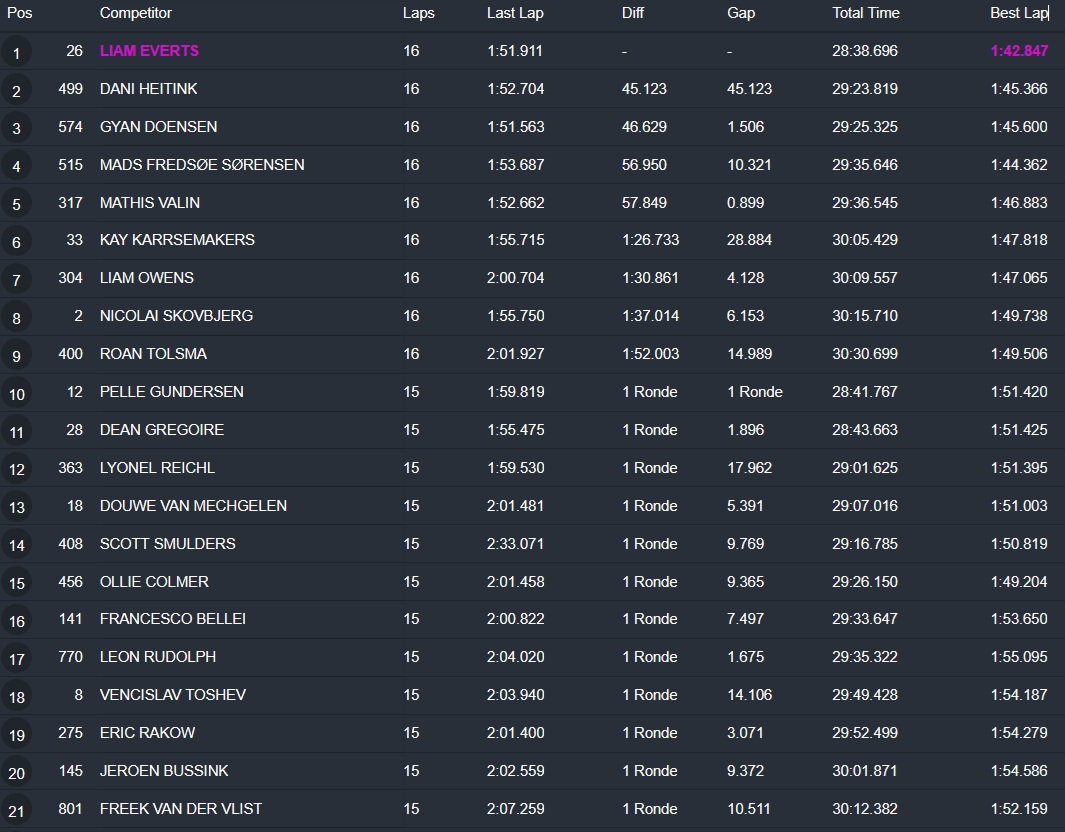
Task: Click the purple best lap time 1:42.847
Action: click(x=1019, y=51)
